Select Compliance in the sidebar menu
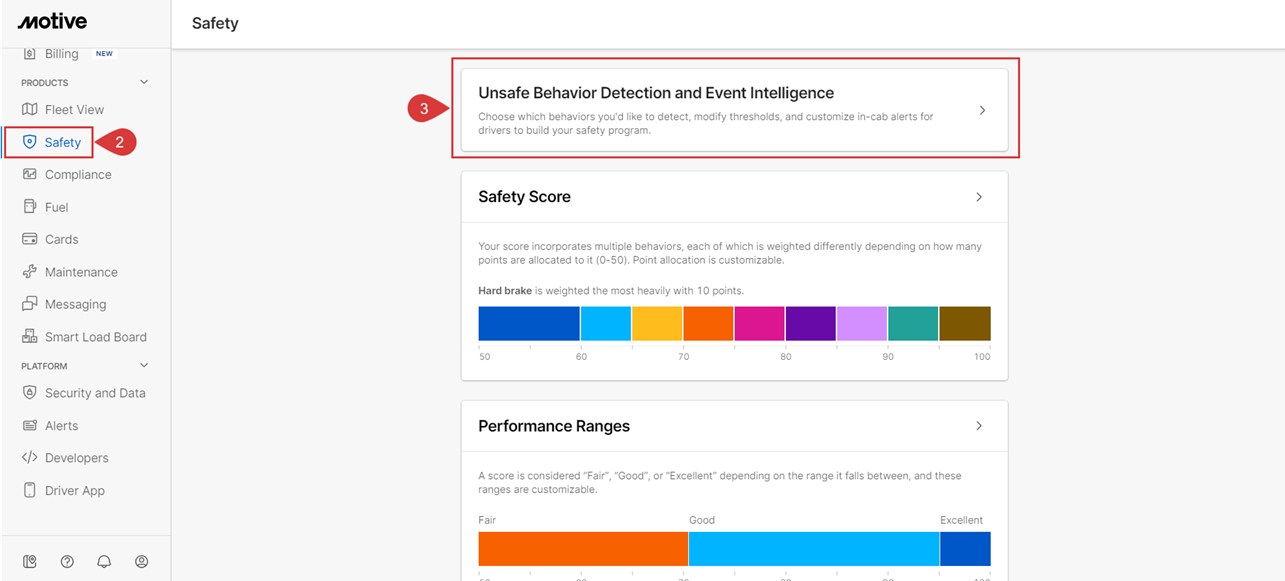The width and height of the screenshot is (1285, 581). [x=78, y=175]
